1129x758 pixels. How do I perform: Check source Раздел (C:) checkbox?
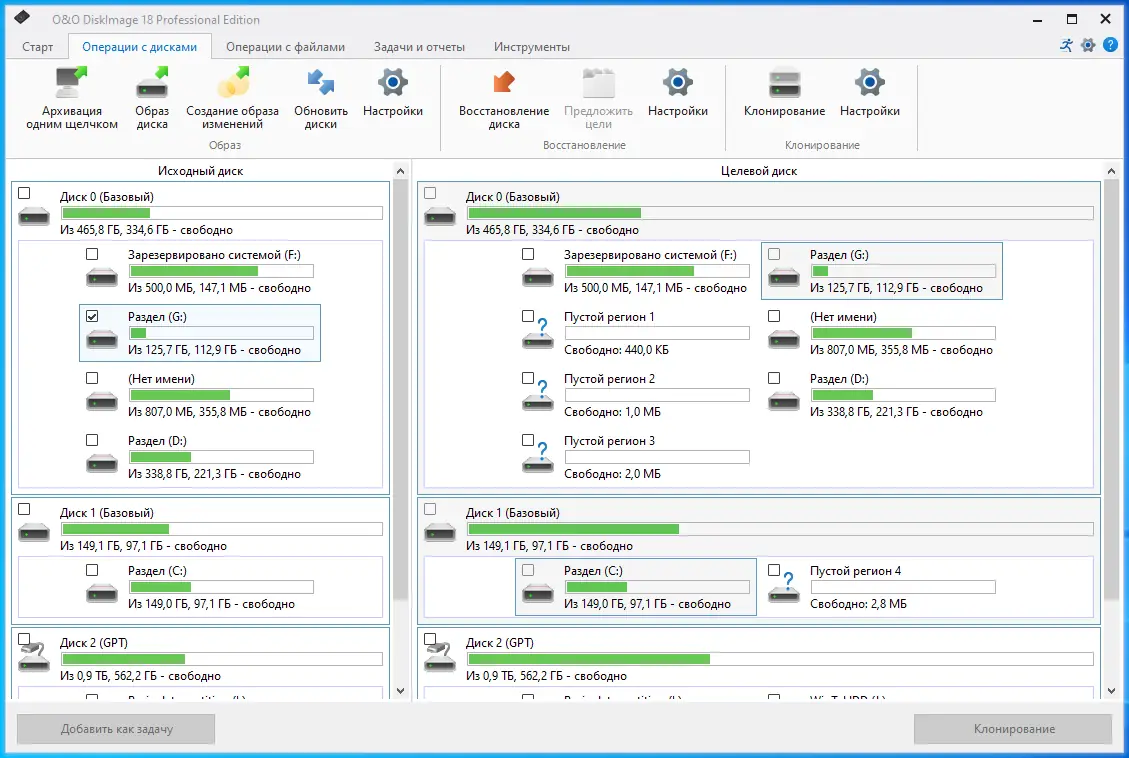[92, 570]
